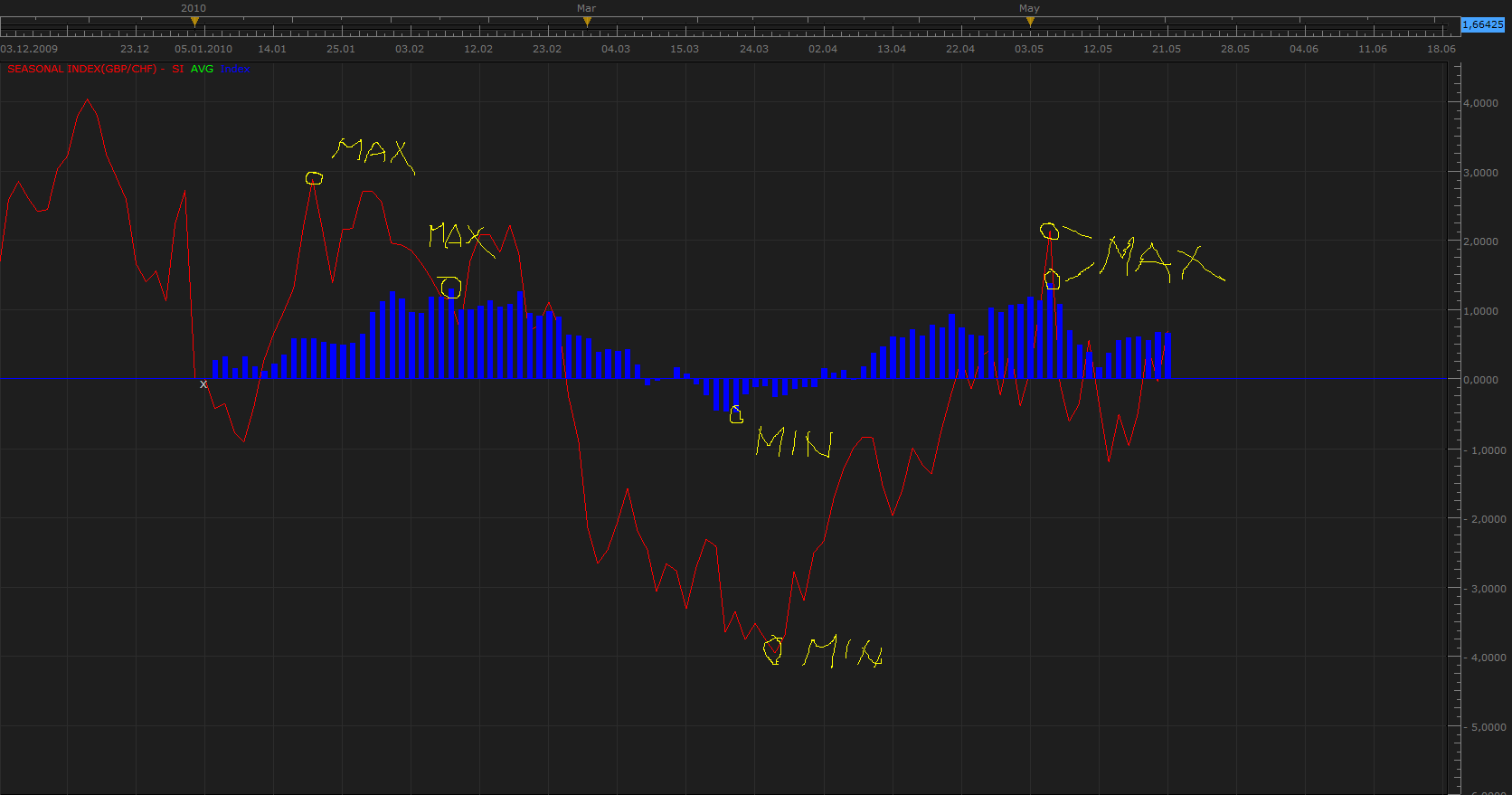This screenshot has width=1512, height=795.
Task: Click the Mar month triangle marker
Action: coord(587,21)
